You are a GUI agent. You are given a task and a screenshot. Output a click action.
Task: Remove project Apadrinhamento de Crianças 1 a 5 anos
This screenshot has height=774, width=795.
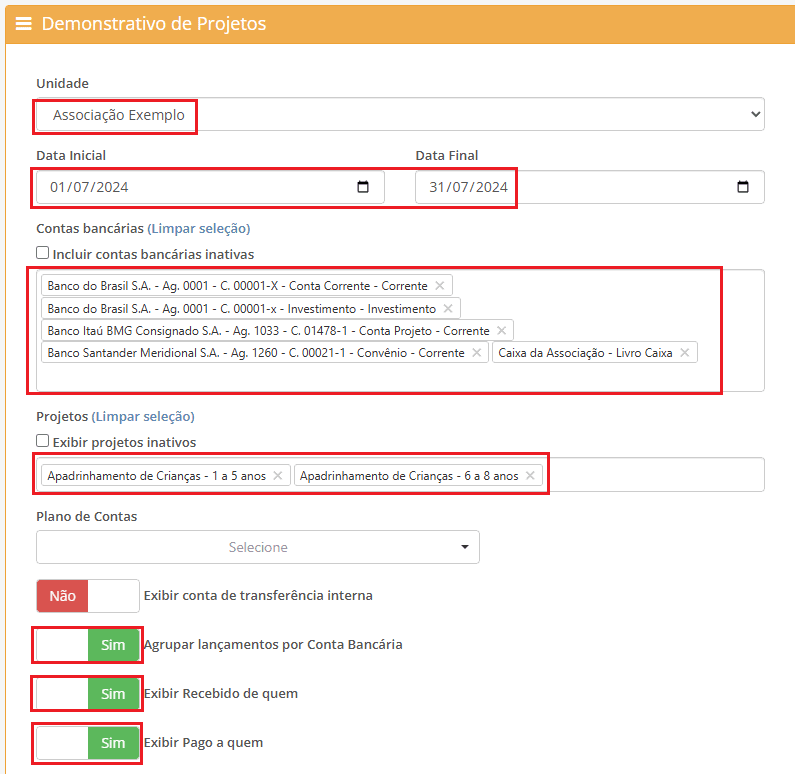point(278,476)
